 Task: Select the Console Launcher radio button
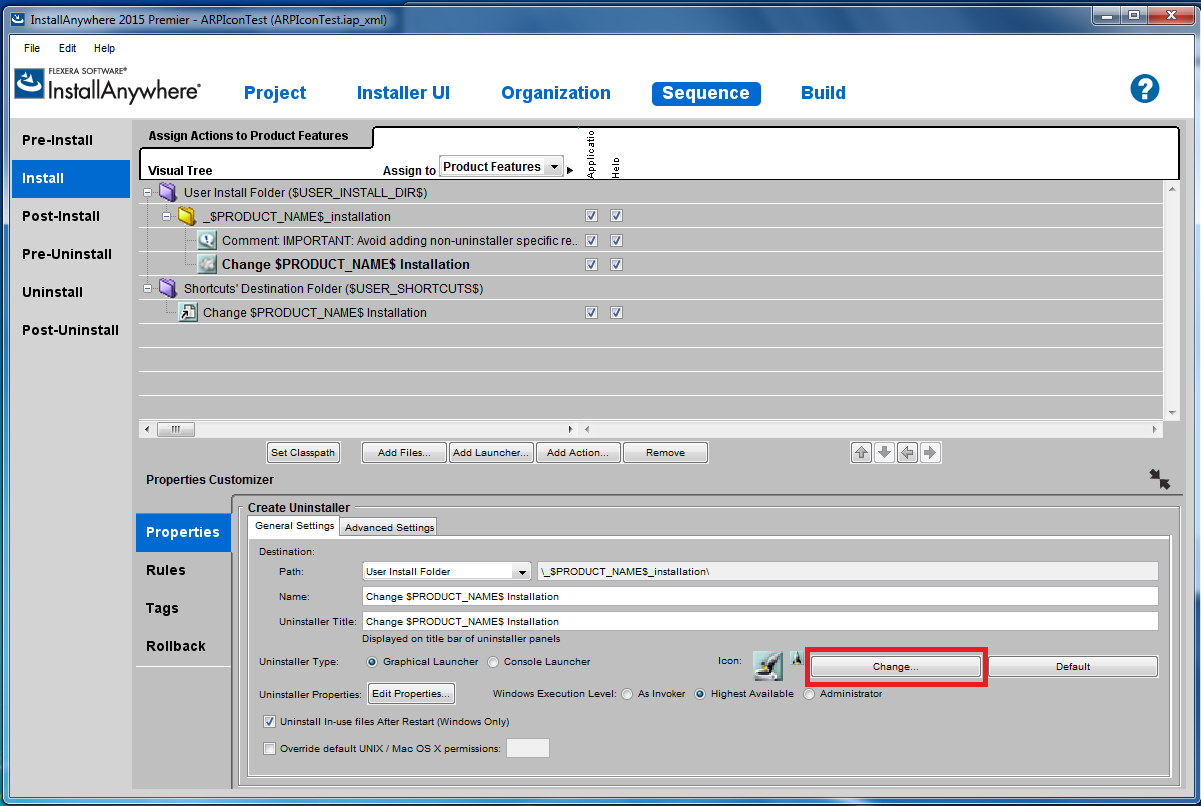493,662
